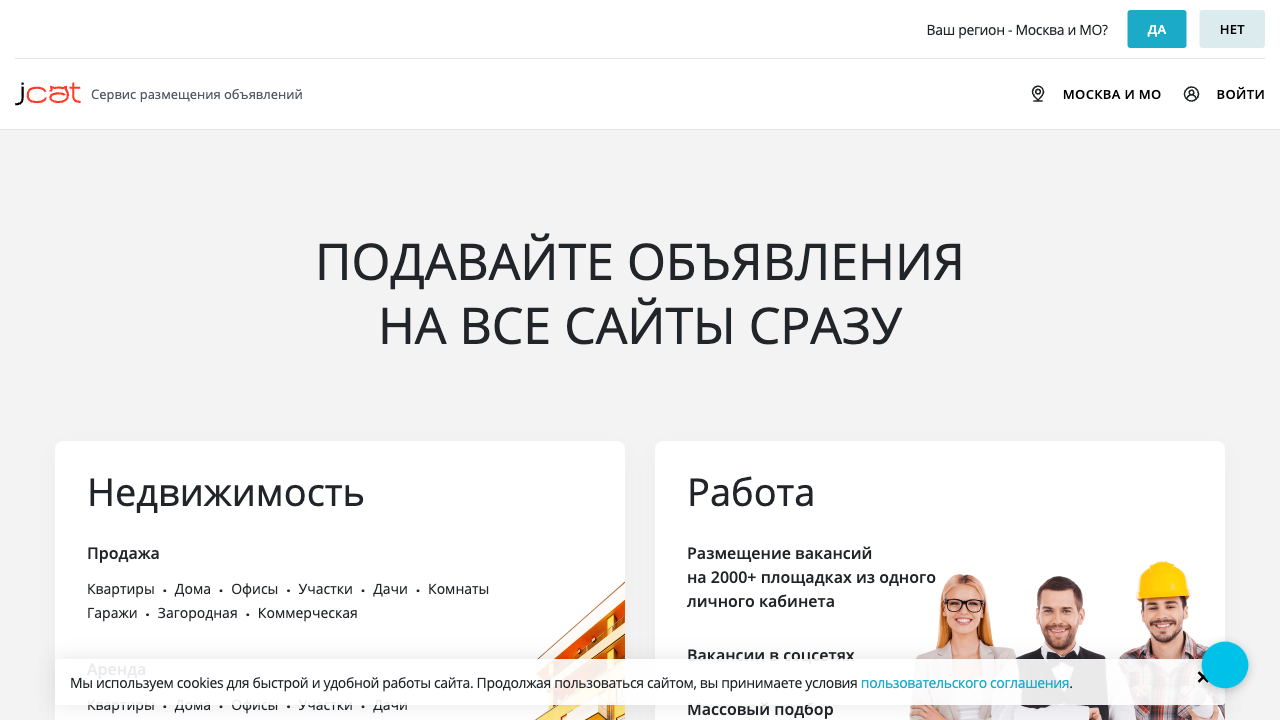Open the round blue chat widget
The height and width of the screenshot is (720, 1280).
click(1225, 665)
